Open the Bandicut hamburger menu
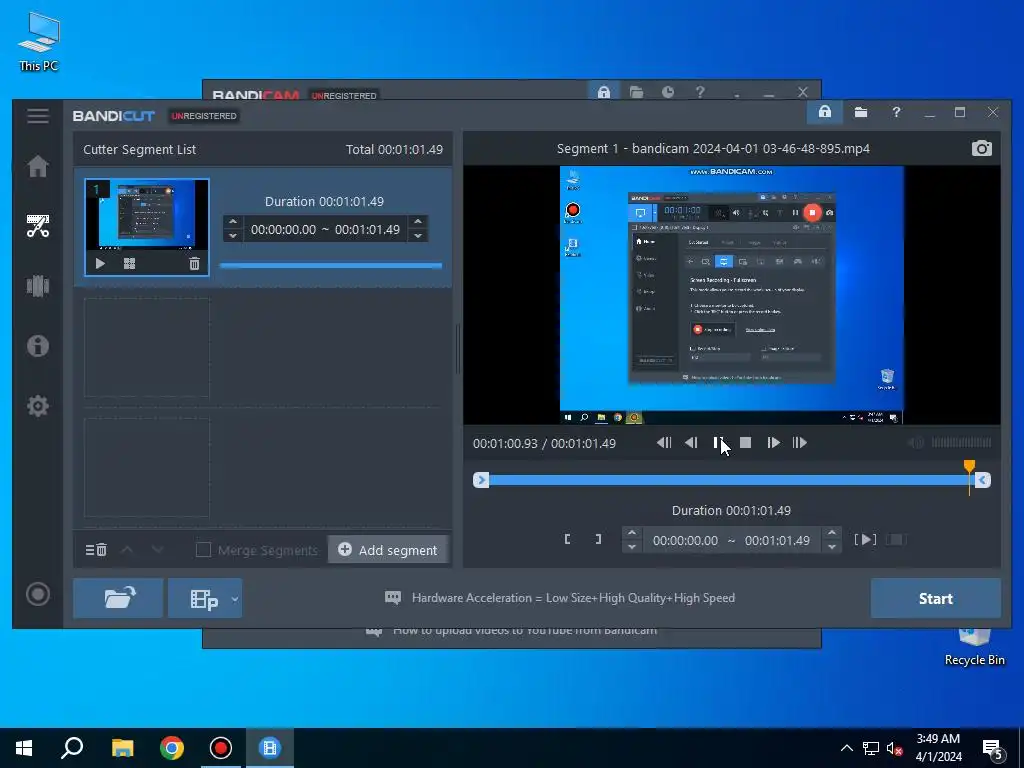The height and width of the screenshot is (768, 1024). pos(38,116)
